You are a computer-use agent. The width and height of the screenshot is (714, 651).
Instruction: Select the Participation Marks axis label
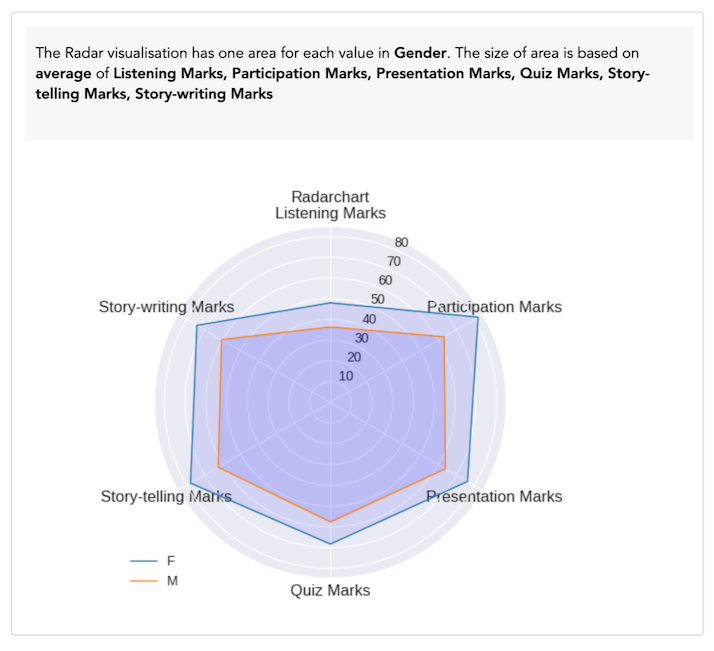(x=494, y=307)
